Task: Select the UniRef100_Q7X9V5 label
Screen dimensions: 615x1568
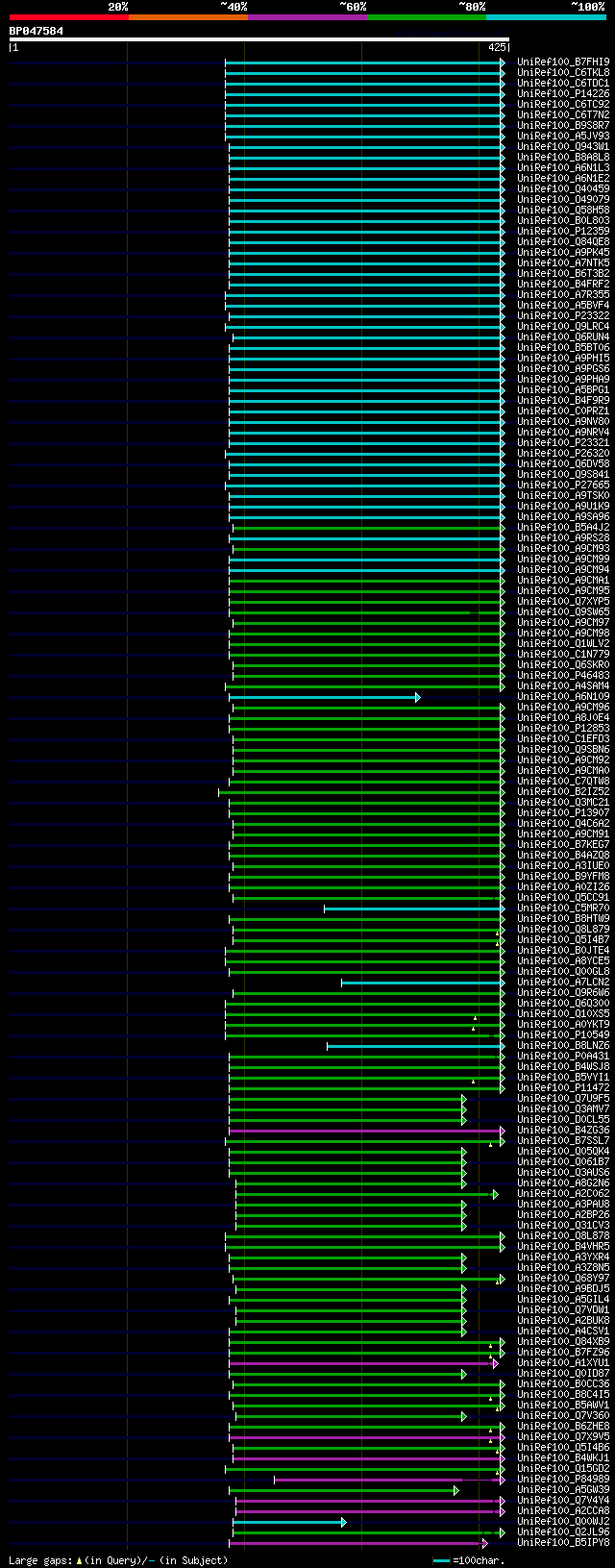Action: point(563,1436)
